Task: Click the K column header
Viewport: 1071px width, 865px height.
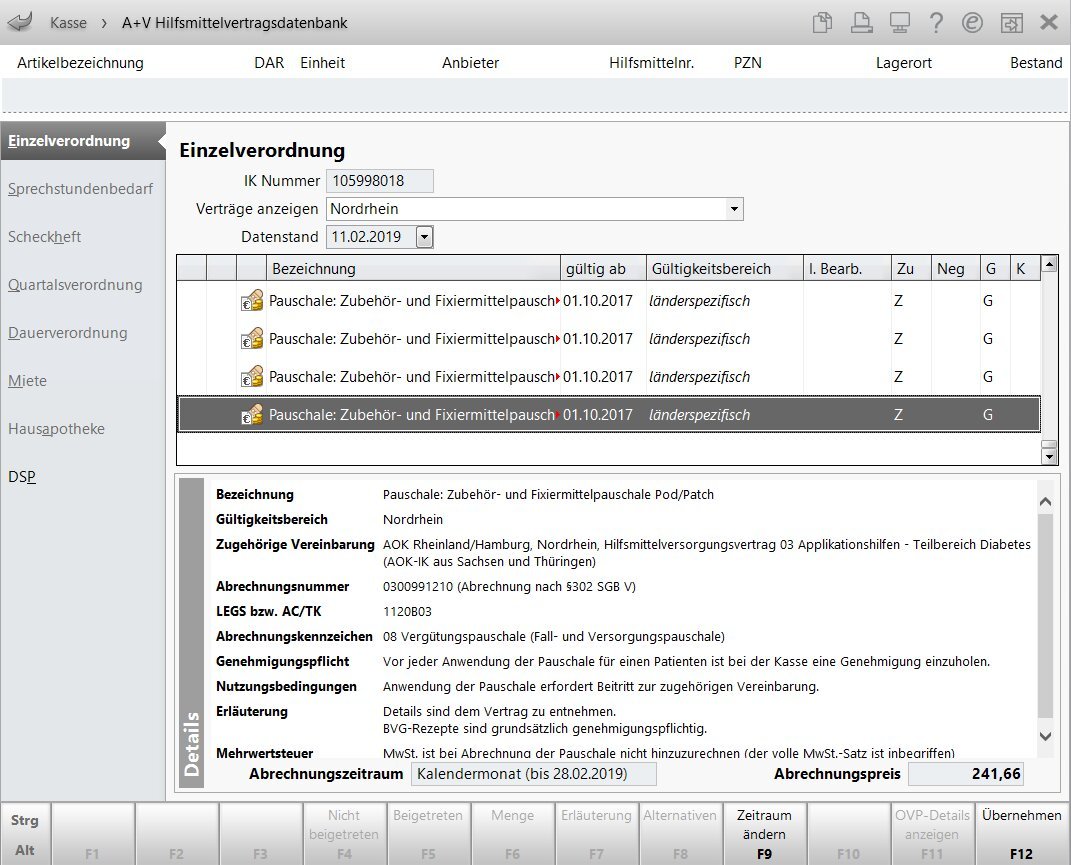Action: click(1025, 269)
